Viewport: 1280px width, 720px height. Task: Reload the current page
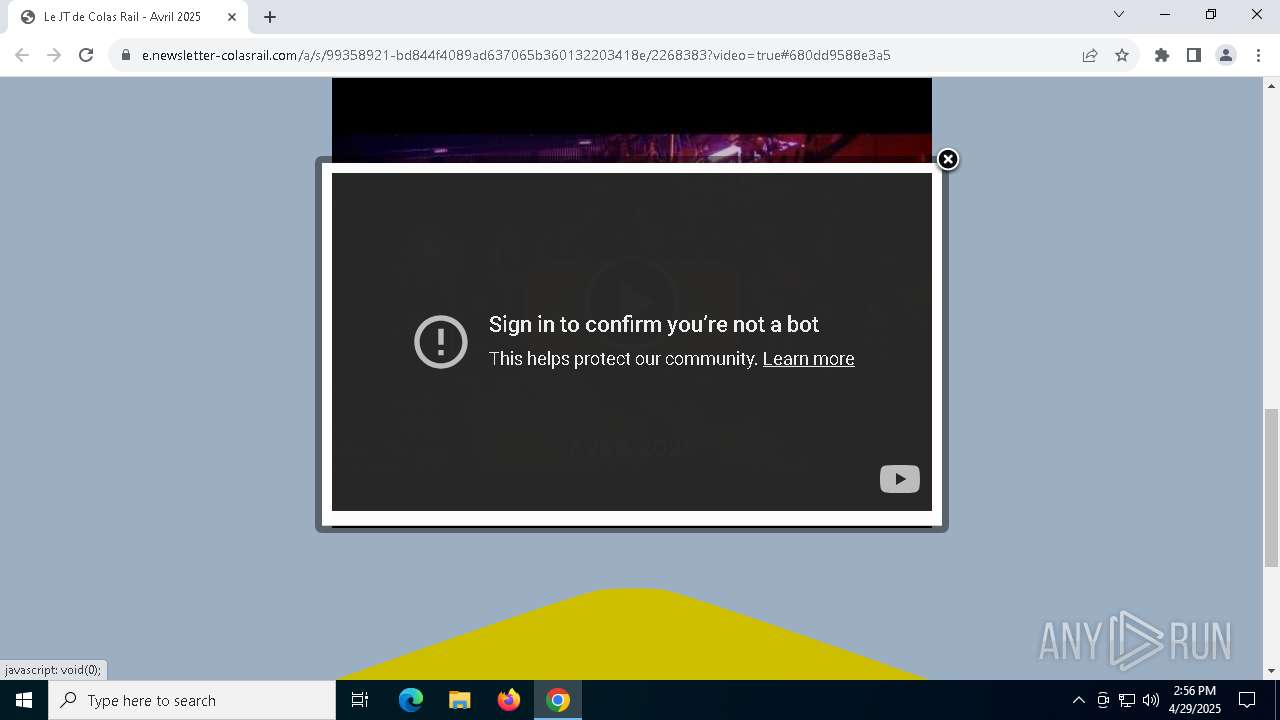tap(86, 55)
